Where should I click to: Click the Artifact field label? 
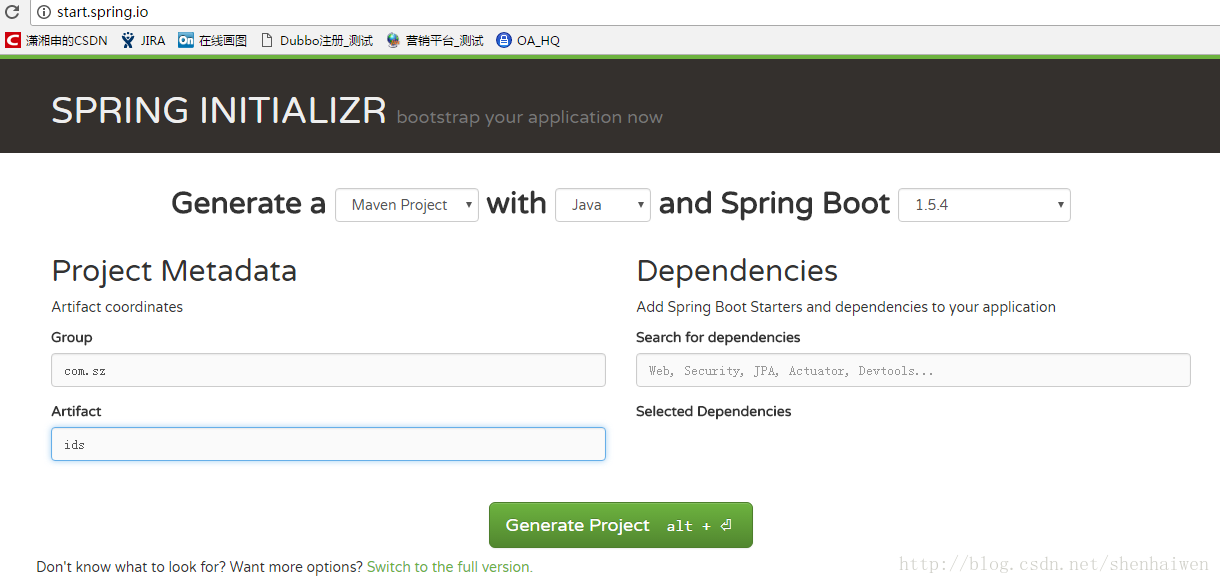tap(76, 411)
